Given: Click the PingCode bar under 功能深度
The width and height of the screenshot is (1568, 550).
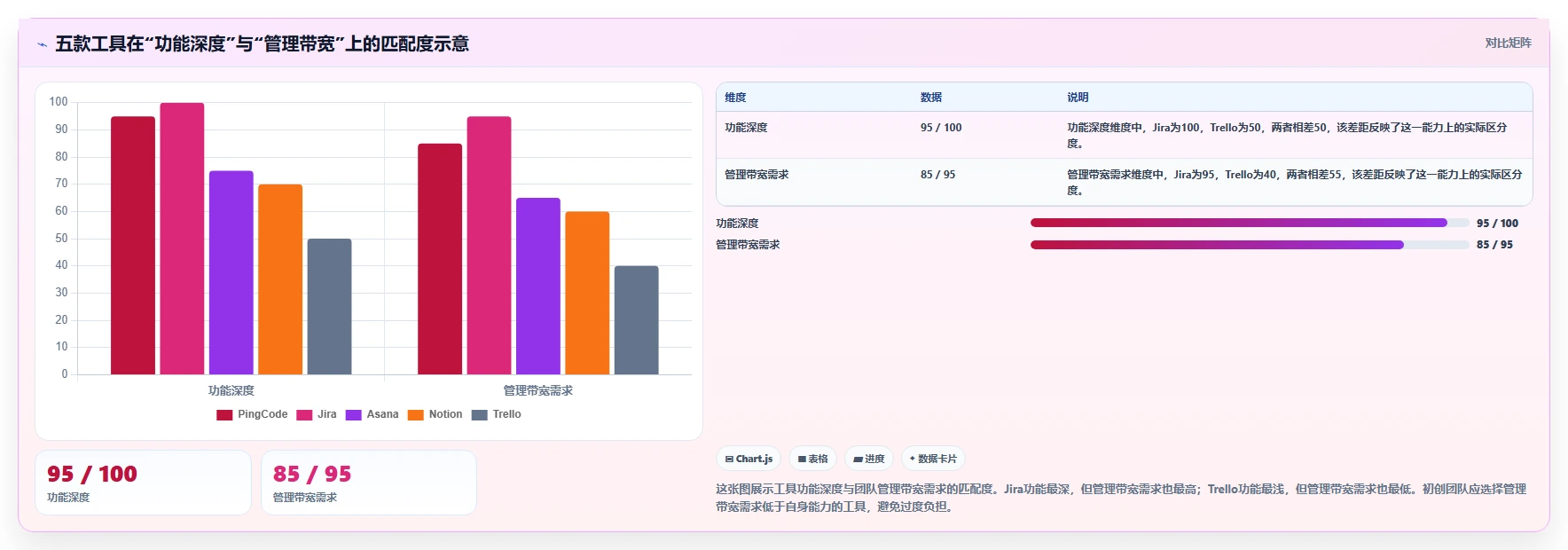Looking at the screenshot, I should click(133, 246).
